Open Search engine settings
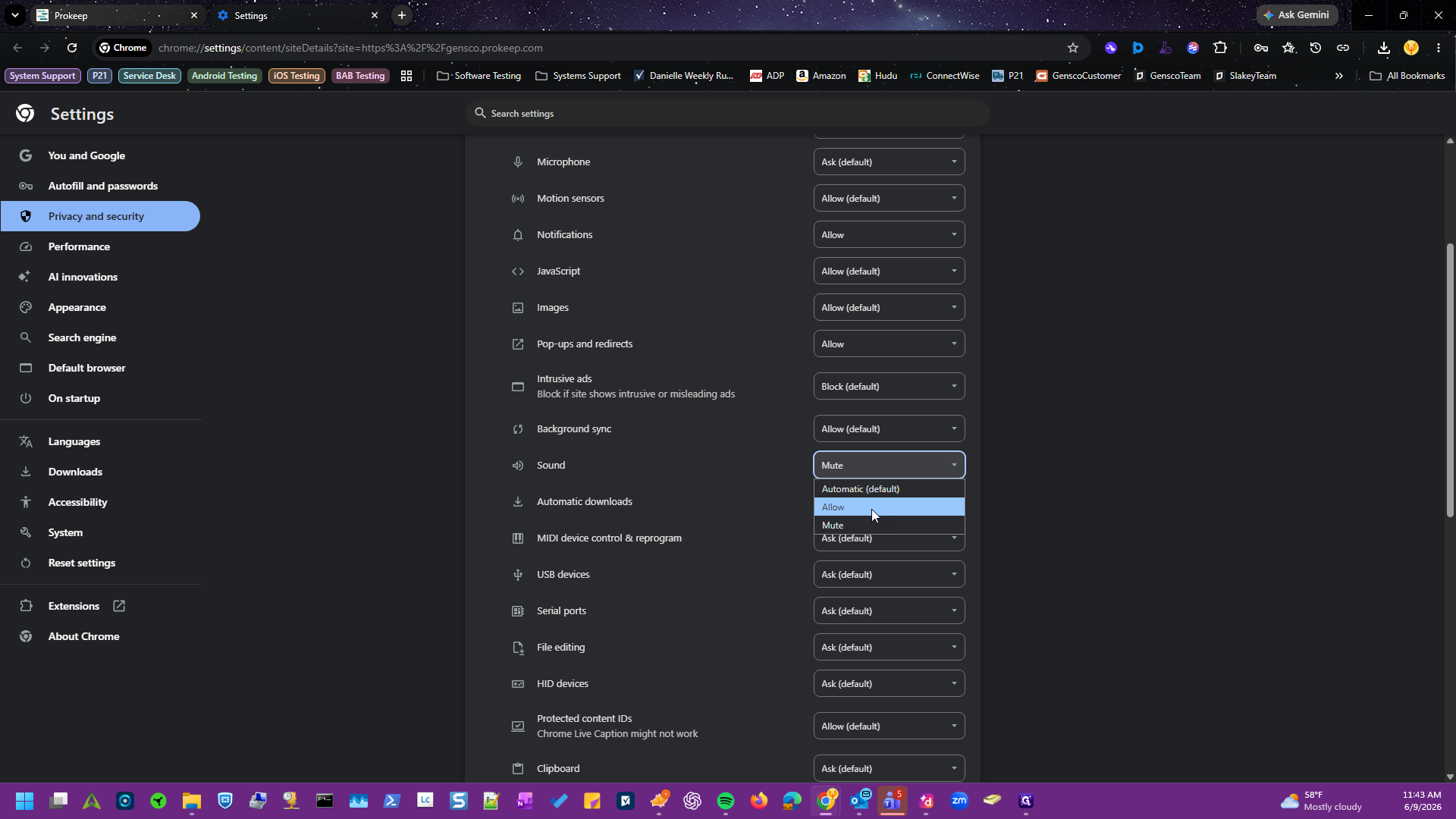This screenshot has width=1456, height=819. (101, 337)
